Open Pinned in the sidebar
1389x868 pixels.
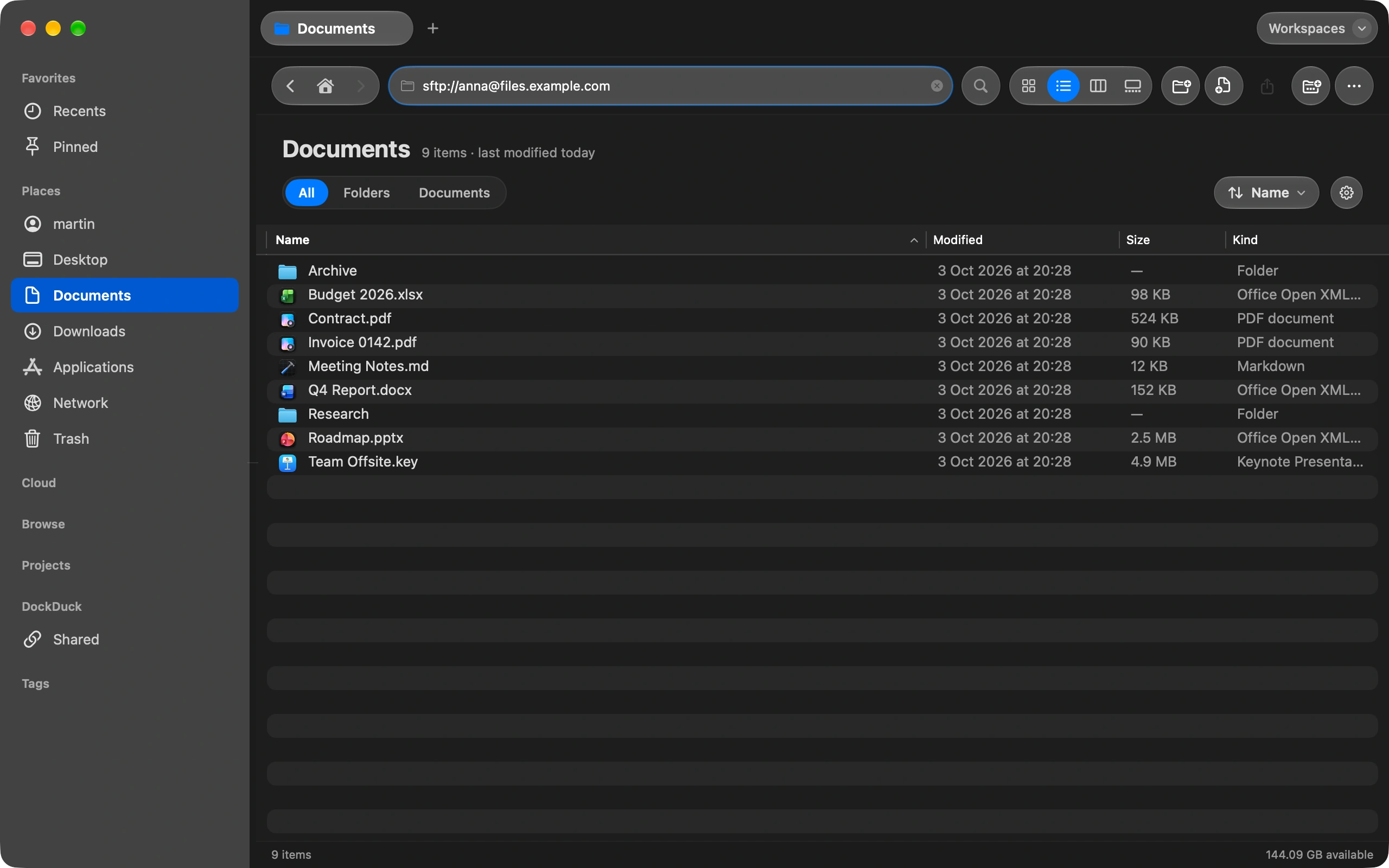[125, 147]
